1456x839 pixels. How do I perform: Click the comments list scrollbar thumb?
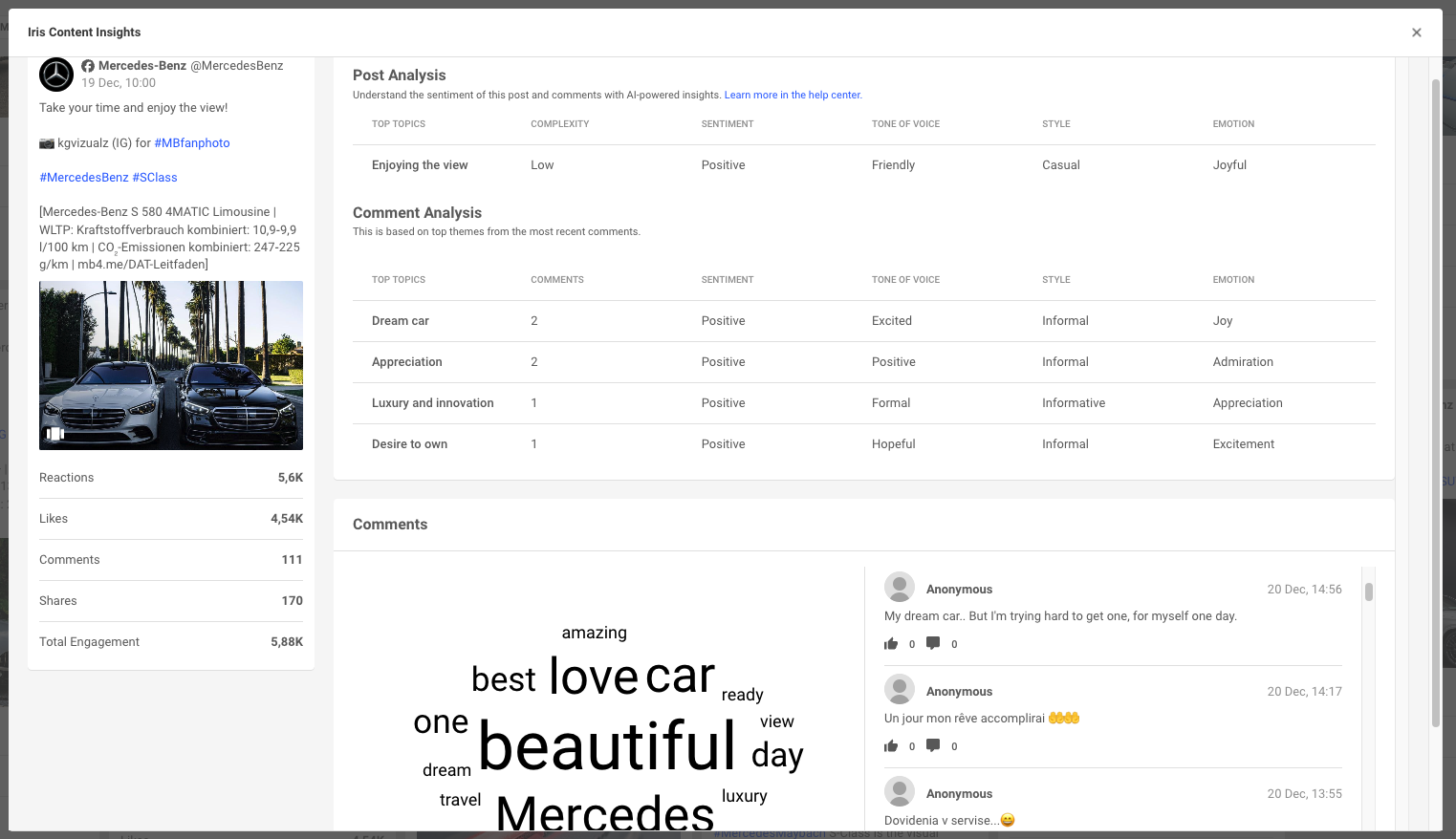pos(1369,592)
